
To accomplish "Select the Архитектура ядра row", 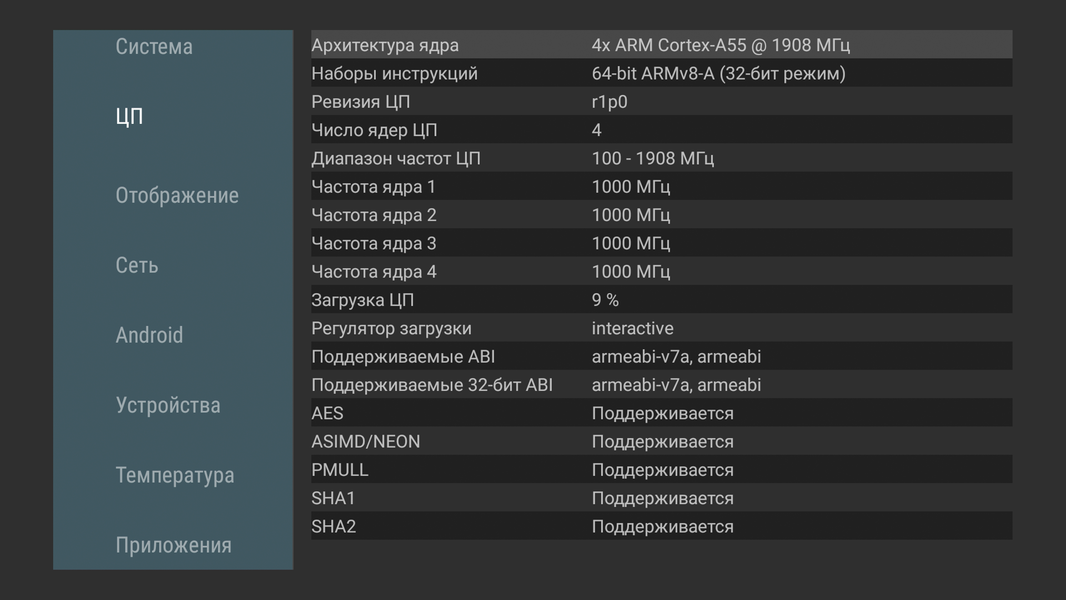I will tap(661, 45).
